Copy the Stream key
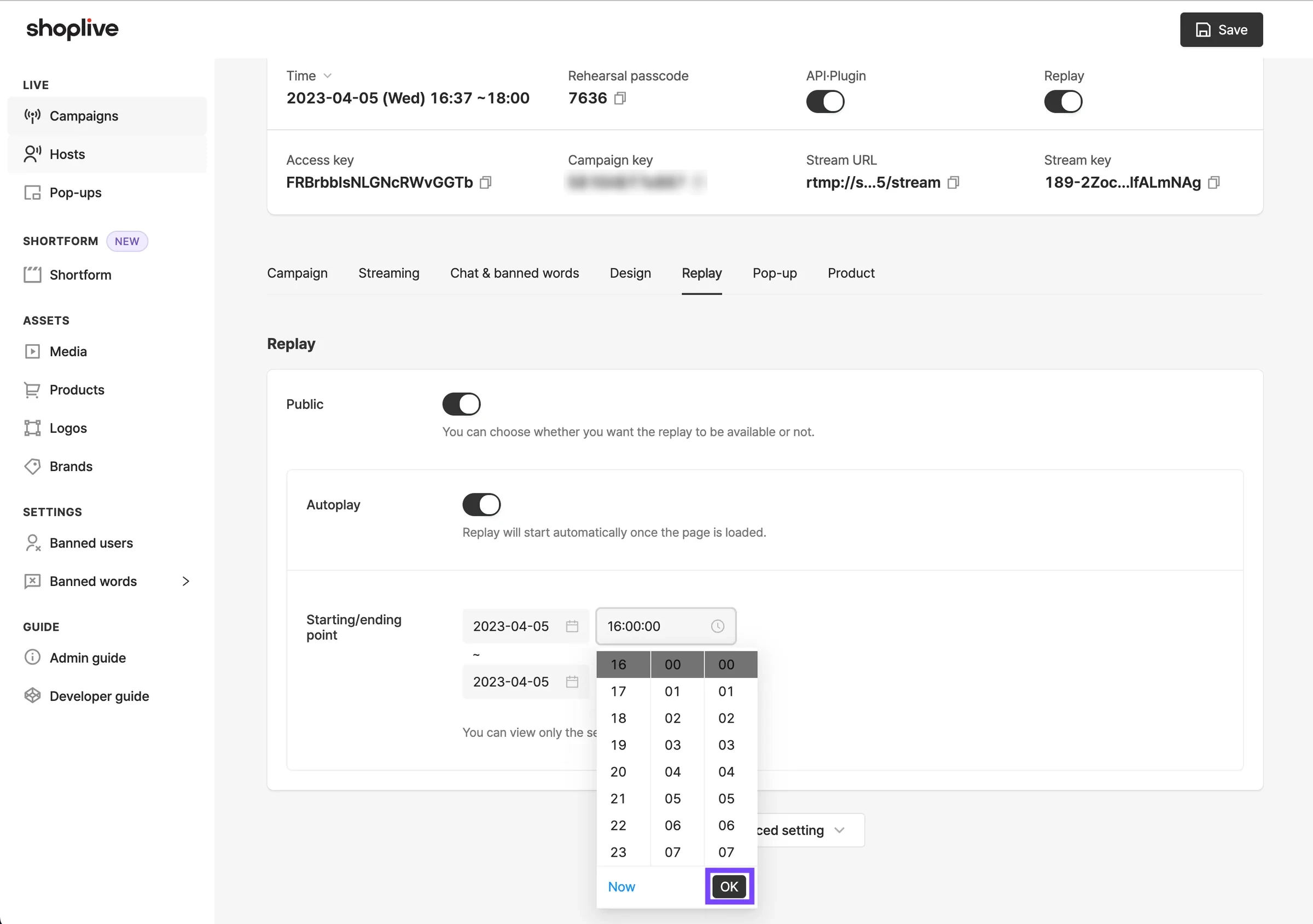The height and width of the screenshot is (924, 1313). [1213, 182]
